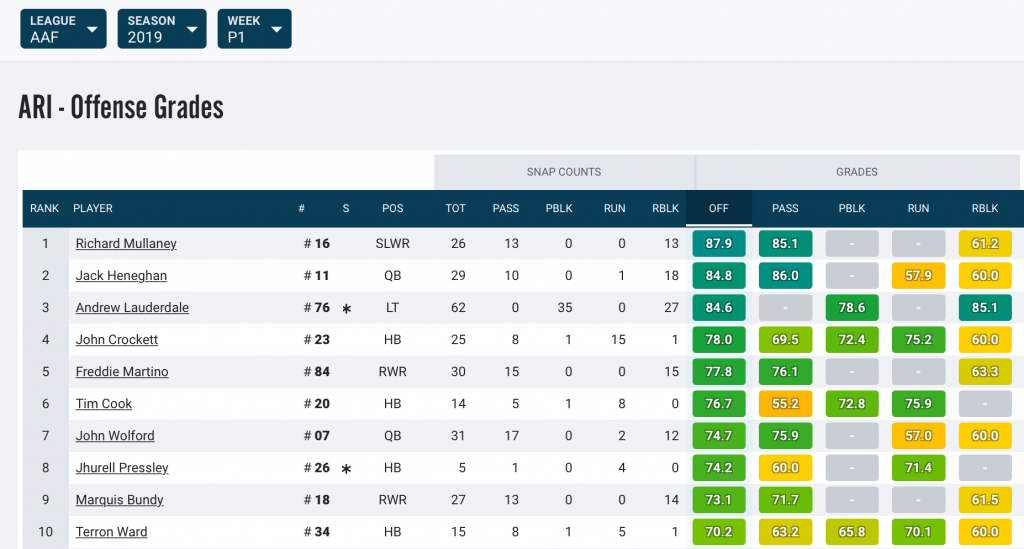Image resolution: width=1024 pixels, height=549 pixels.
Task: Sort by the PLAYER column header
Action: (x=93, y=208)
